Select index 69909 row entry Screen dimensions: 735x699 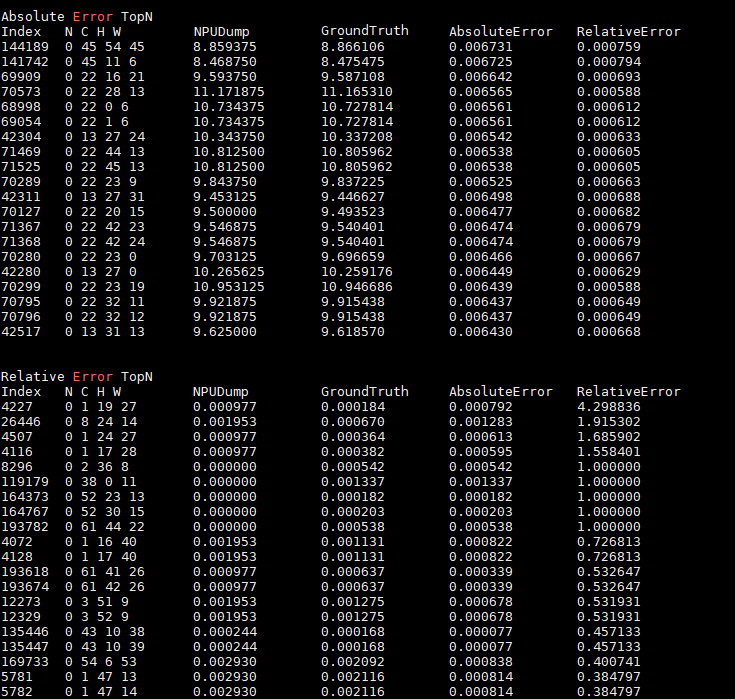click(x=20, y=75)
